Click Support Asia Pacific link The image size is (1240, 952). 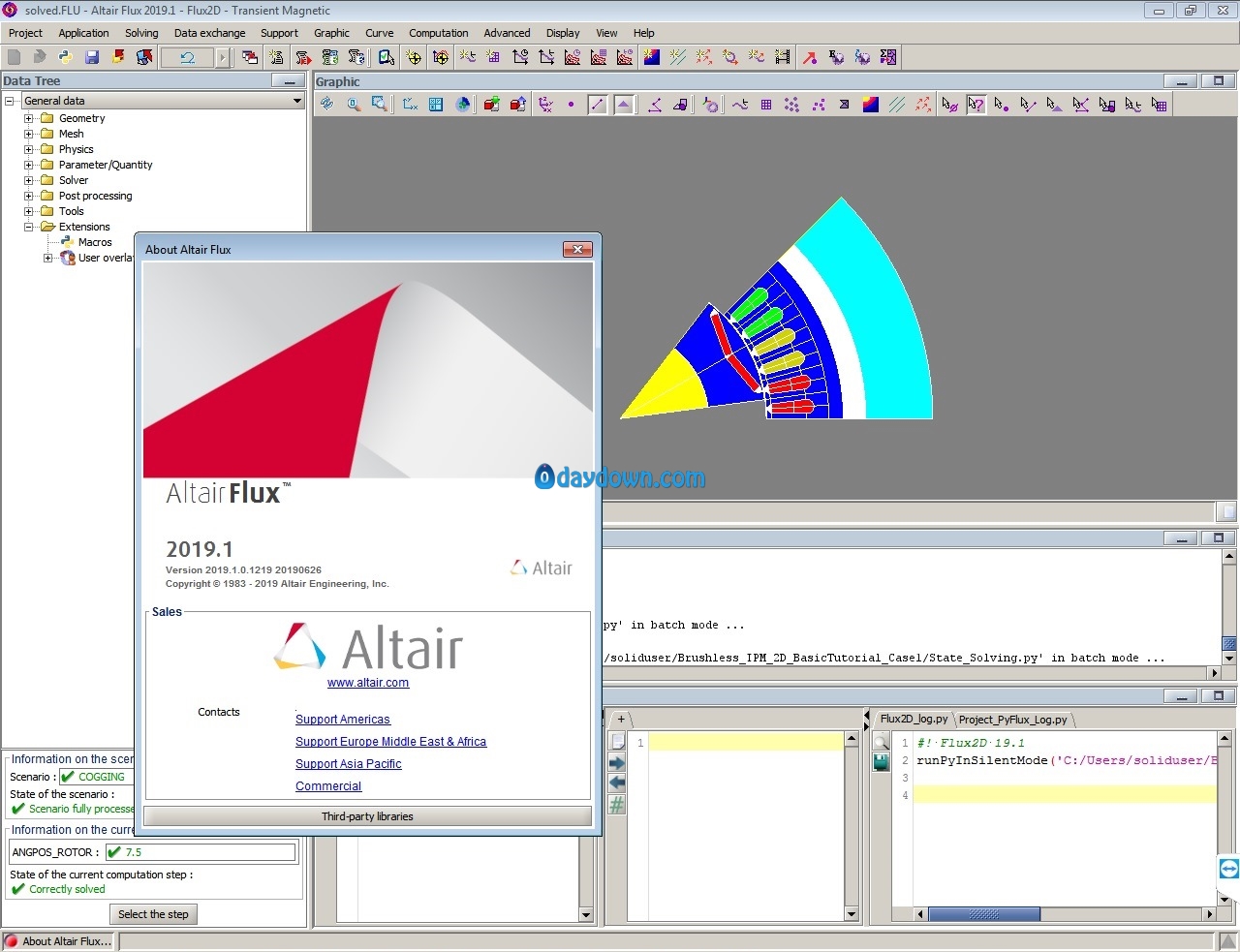click(349, 764)
